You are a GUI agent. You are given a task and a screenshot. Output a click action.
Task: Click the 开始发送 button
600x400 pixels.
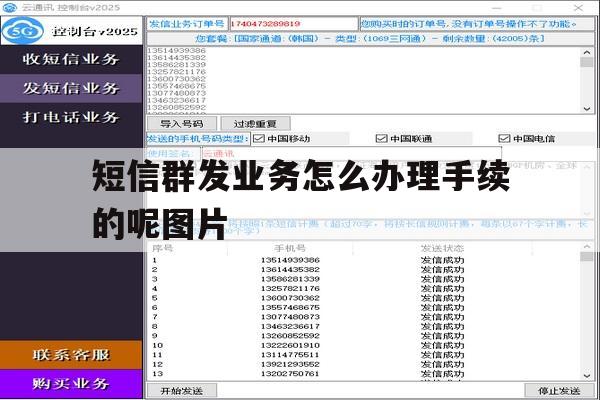pyautogui.click(x=182, y=391)
